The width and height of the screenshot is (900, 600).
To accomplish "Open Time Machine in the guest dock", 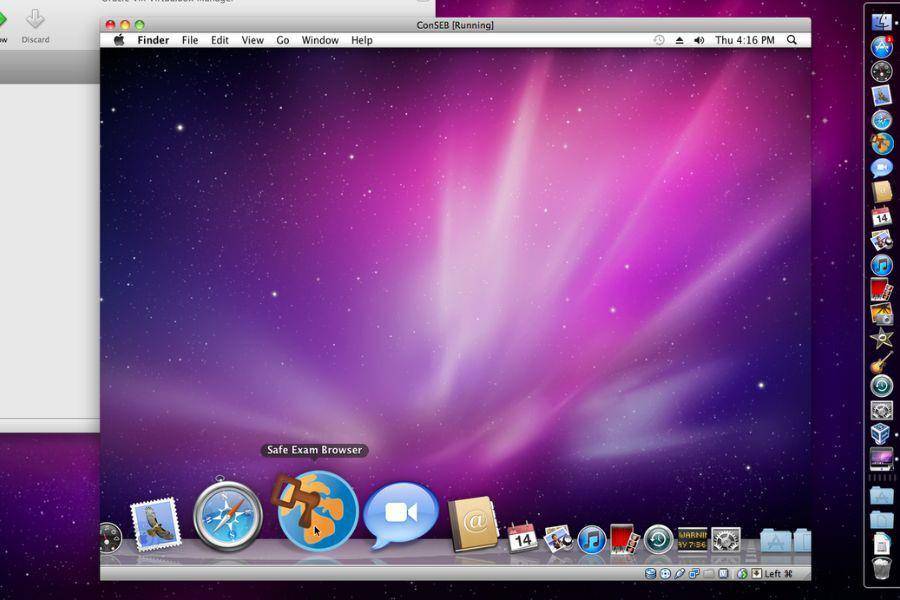I will click(x=658, y=539).
